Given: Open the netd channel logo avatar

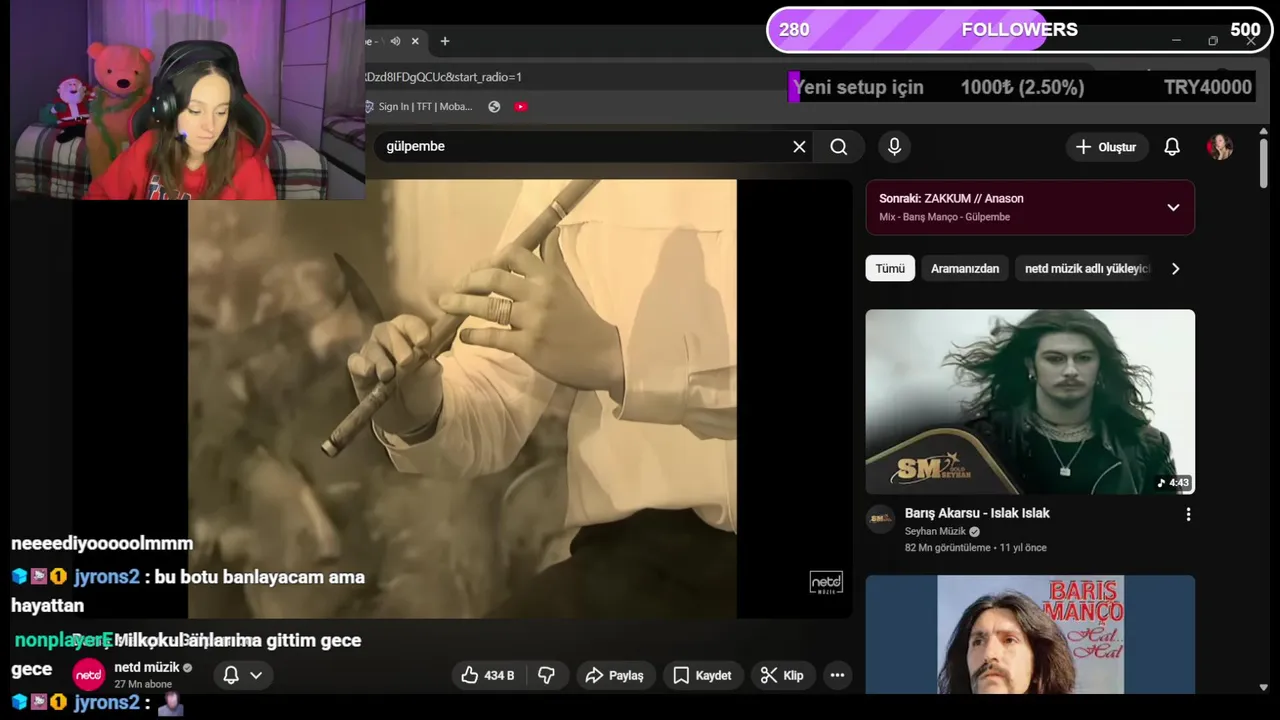Looking at the screenshot, I should tap(89, 675).
